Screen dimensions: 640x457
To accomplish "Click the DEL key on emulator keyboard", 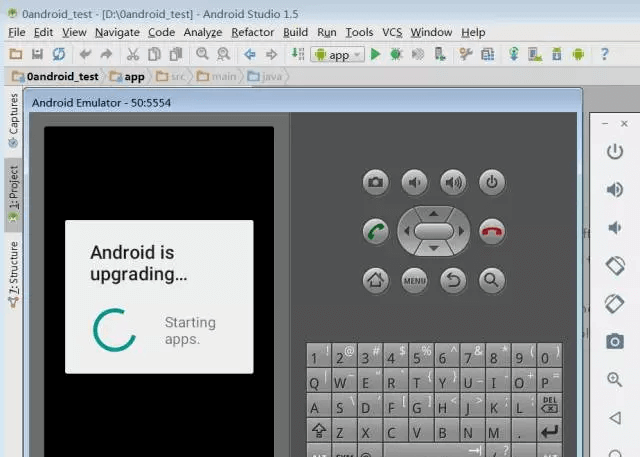I will tap(550, 406).
